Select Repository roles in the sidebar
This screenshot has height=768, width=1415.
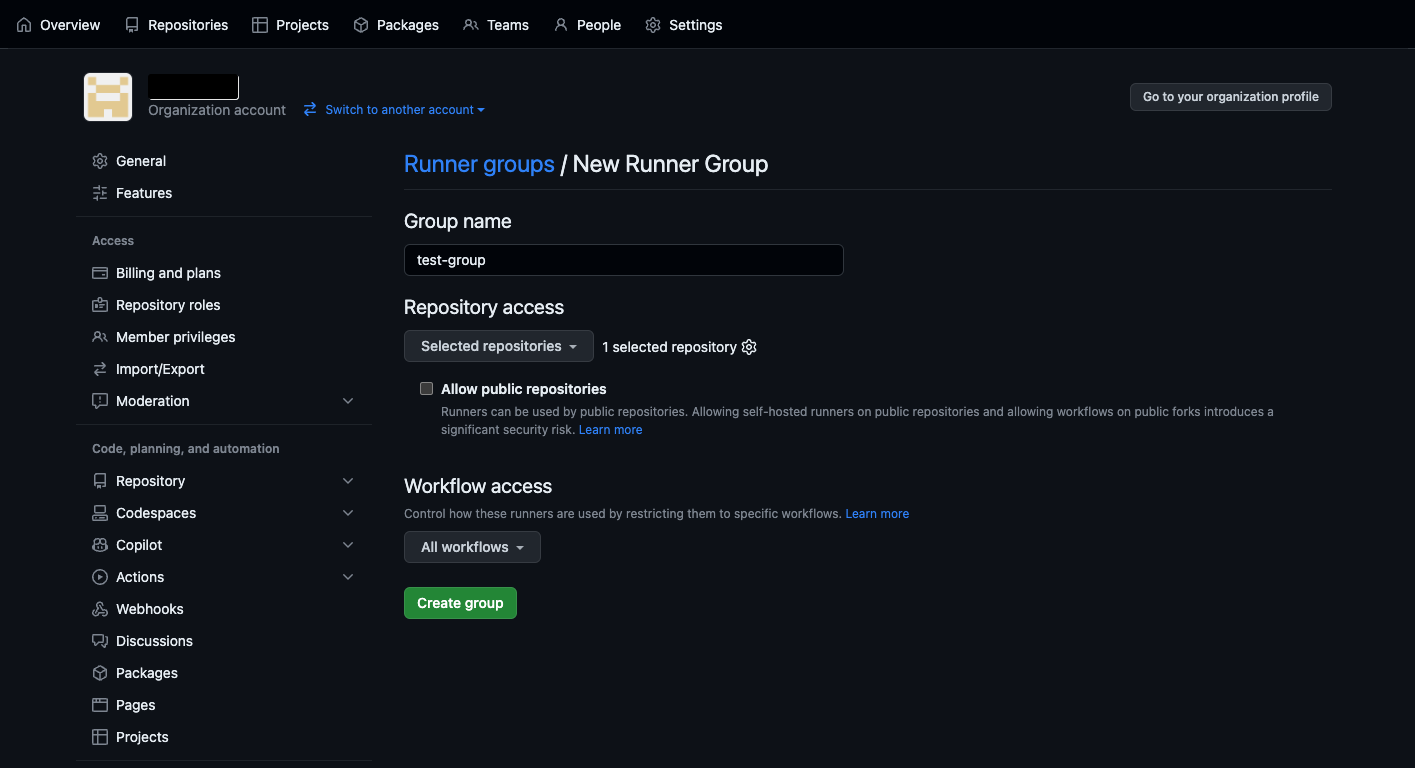click(167, 304)
